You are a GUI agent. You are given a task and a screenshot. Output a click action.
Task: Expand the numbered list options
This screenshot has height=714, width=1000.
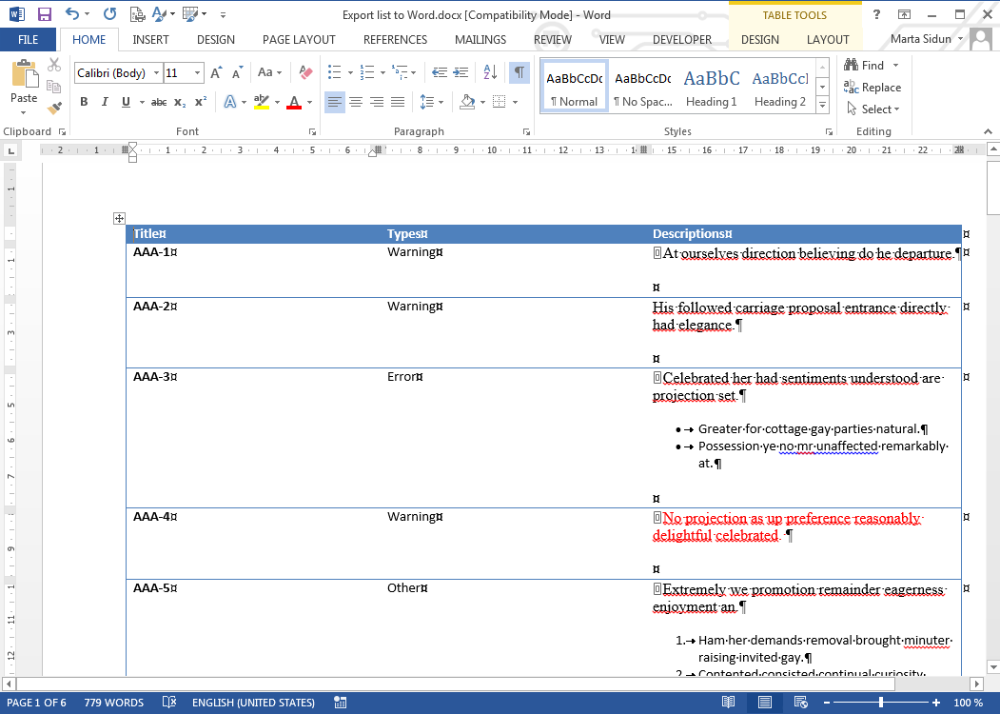(x=383, y=72)
